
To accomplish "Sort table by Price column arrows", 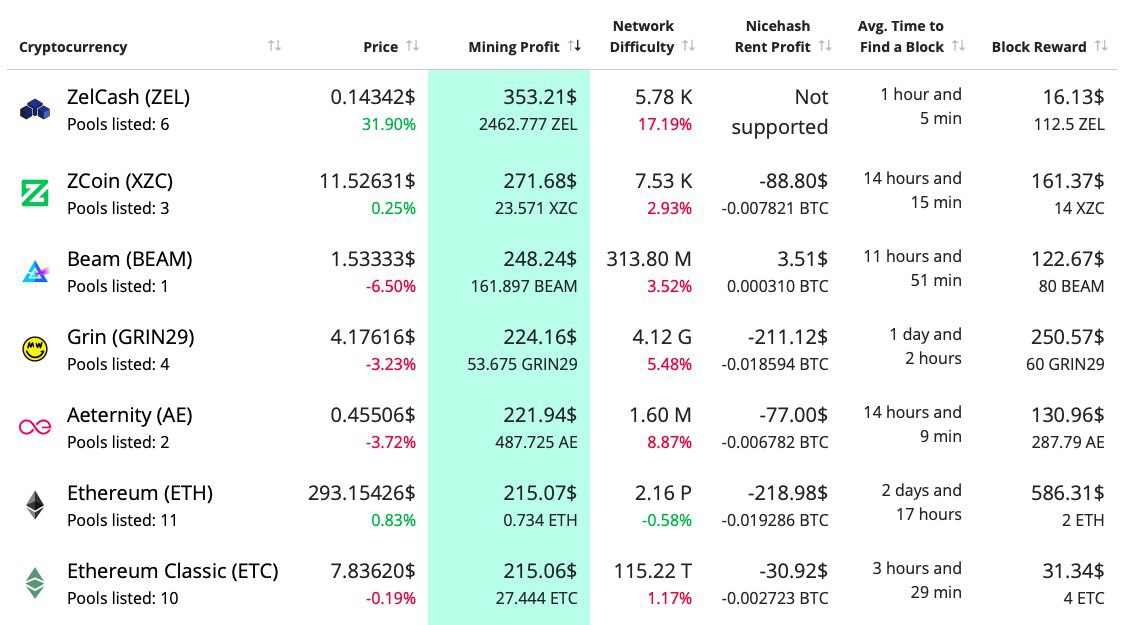I will coord(413,46).
